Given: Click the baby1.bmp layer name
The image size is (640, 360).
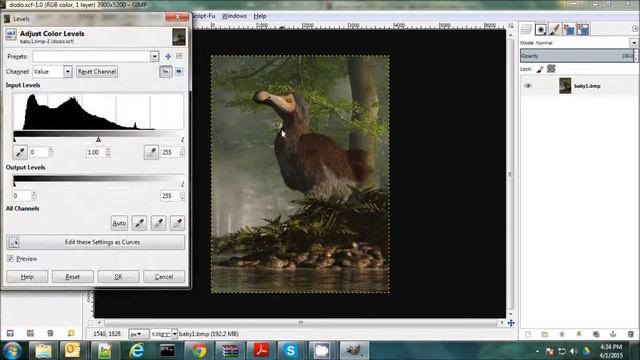Looking at the screenshot, I should pyautogui.click(x=587, y=86).
